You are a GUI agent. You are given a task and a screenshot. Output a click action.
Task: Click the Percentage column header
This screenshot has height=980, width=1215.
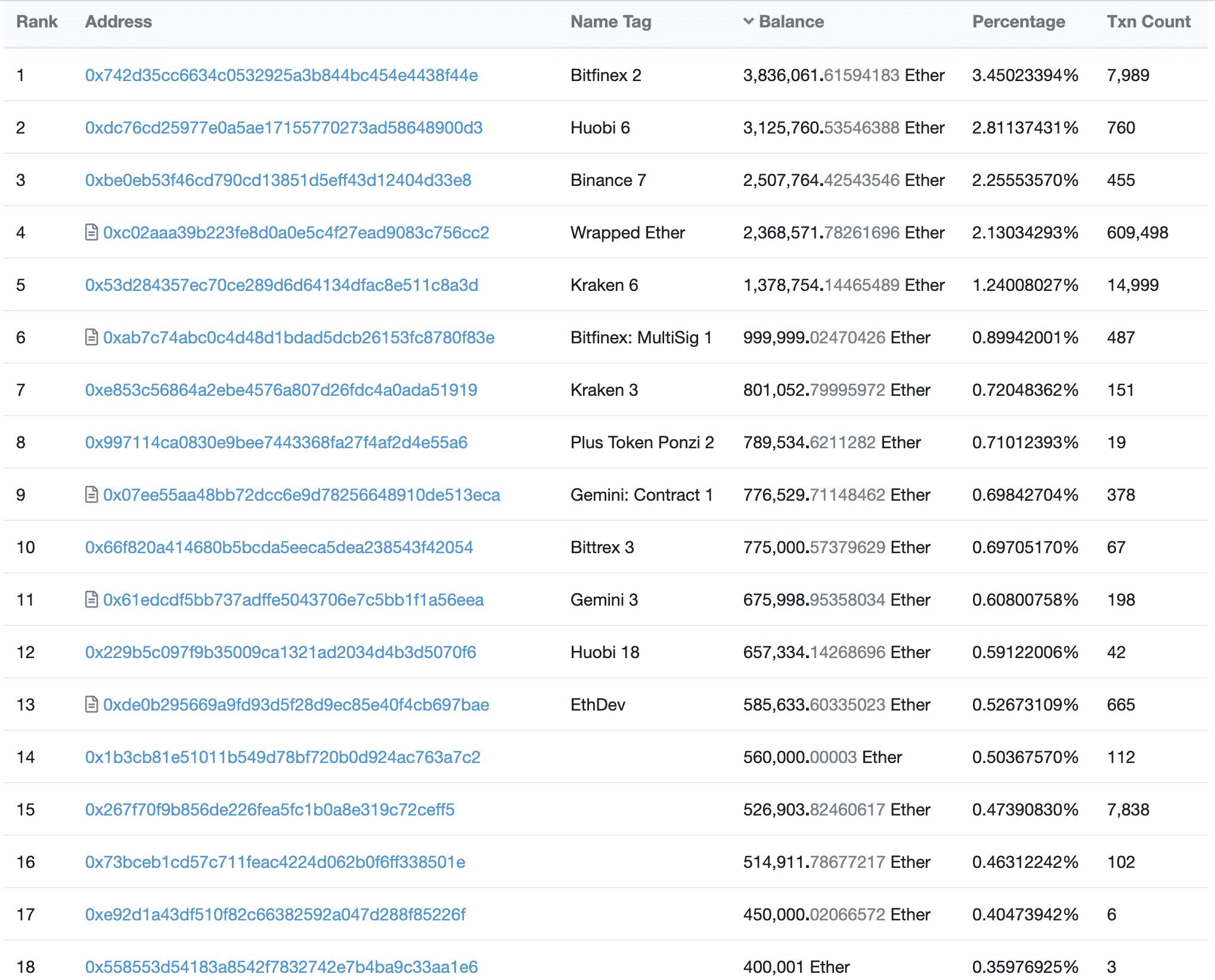pos(1019,21)
